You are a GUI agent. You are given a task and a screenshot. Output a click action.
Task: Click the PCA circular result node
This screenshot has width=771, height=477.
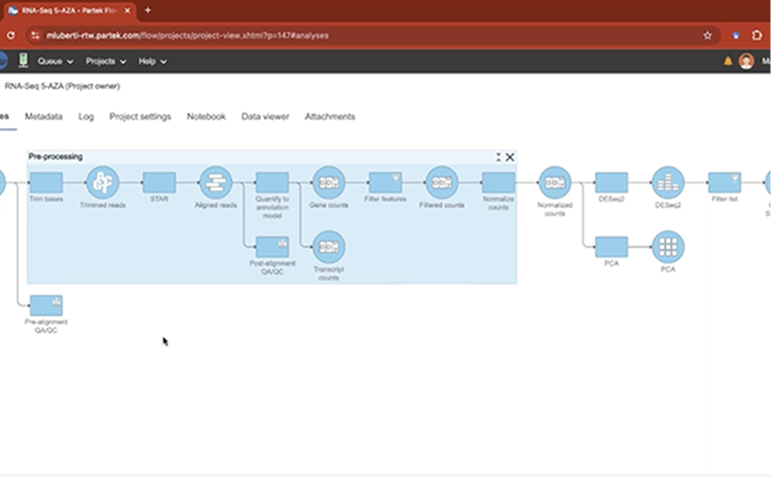[x=667, y=247]
